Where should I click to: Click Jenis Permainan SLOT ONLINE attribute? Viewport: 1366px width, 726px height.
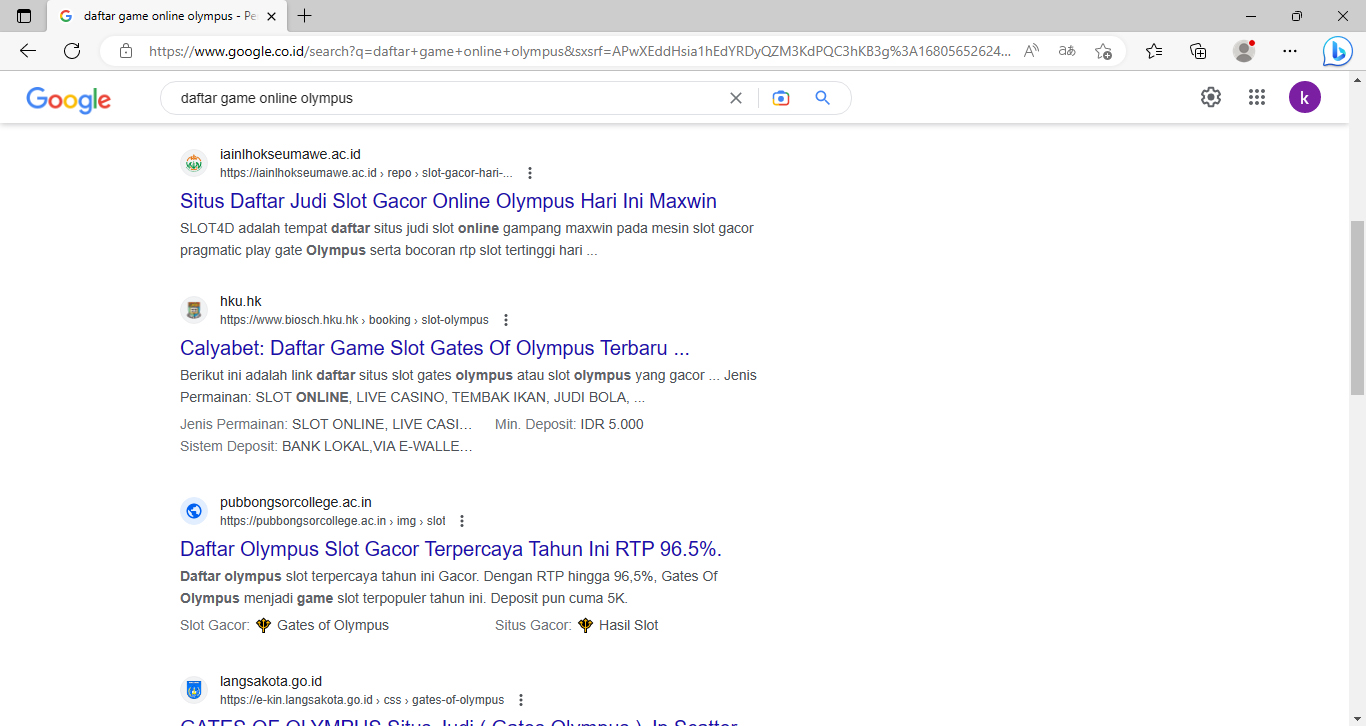pos(326,424)
